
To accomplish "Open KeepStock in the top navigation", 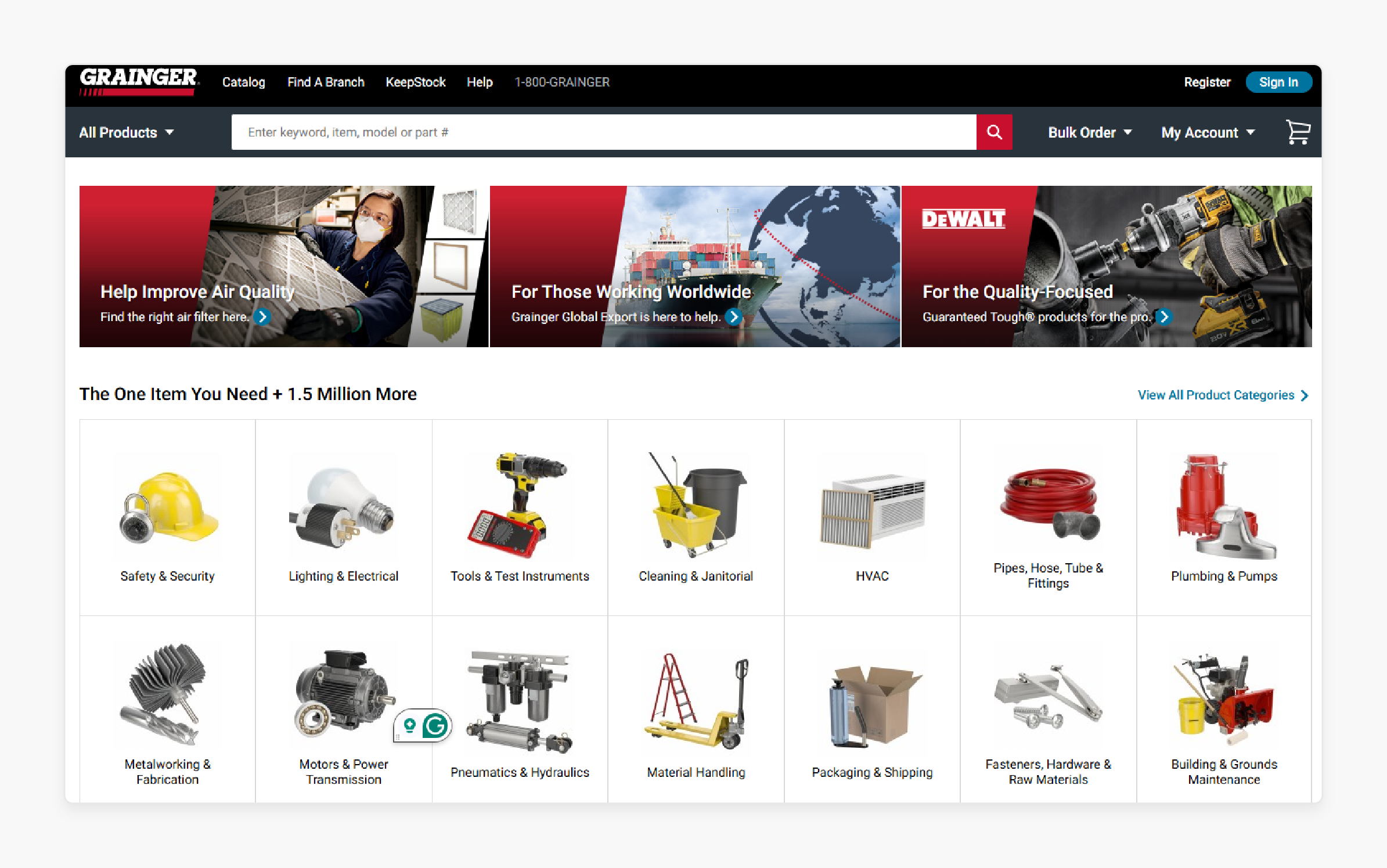I will (x=416, y=82).
